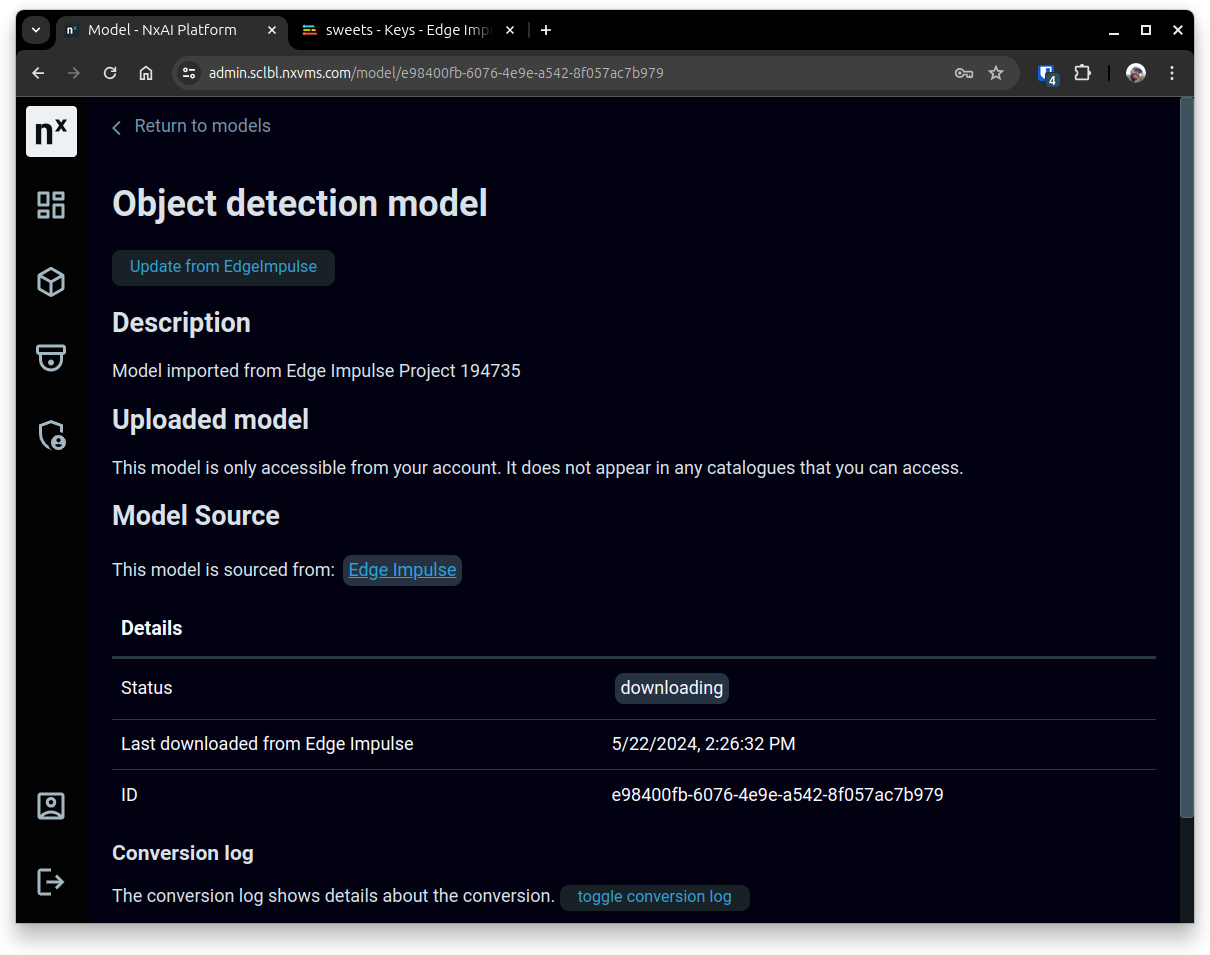Reload the page
Image resolution: width=1210 pixels, height=955 pixels.
coord(110,73)
